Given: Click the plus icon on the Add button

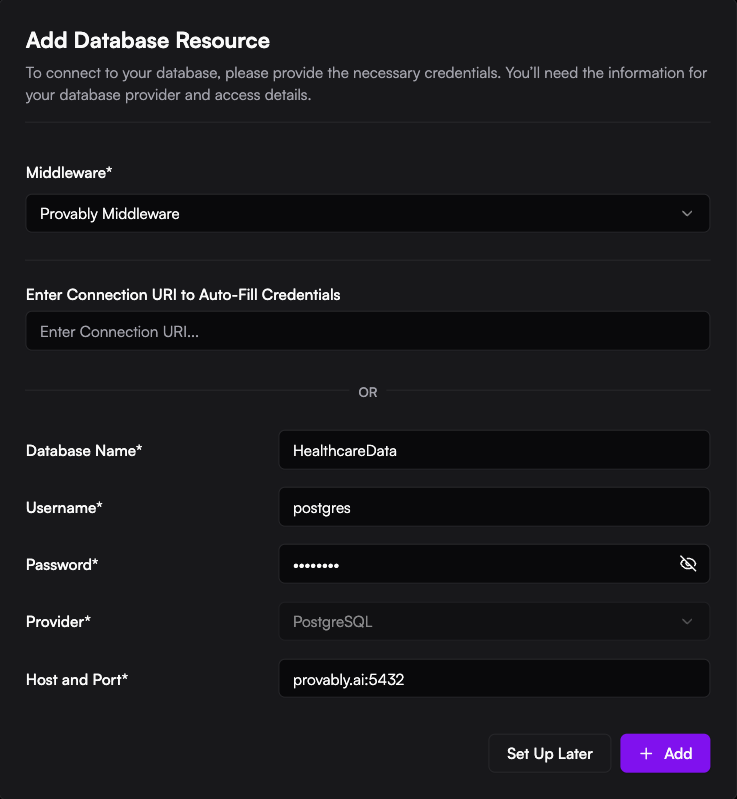Looking at the screenshot, I should coord(646,754).
